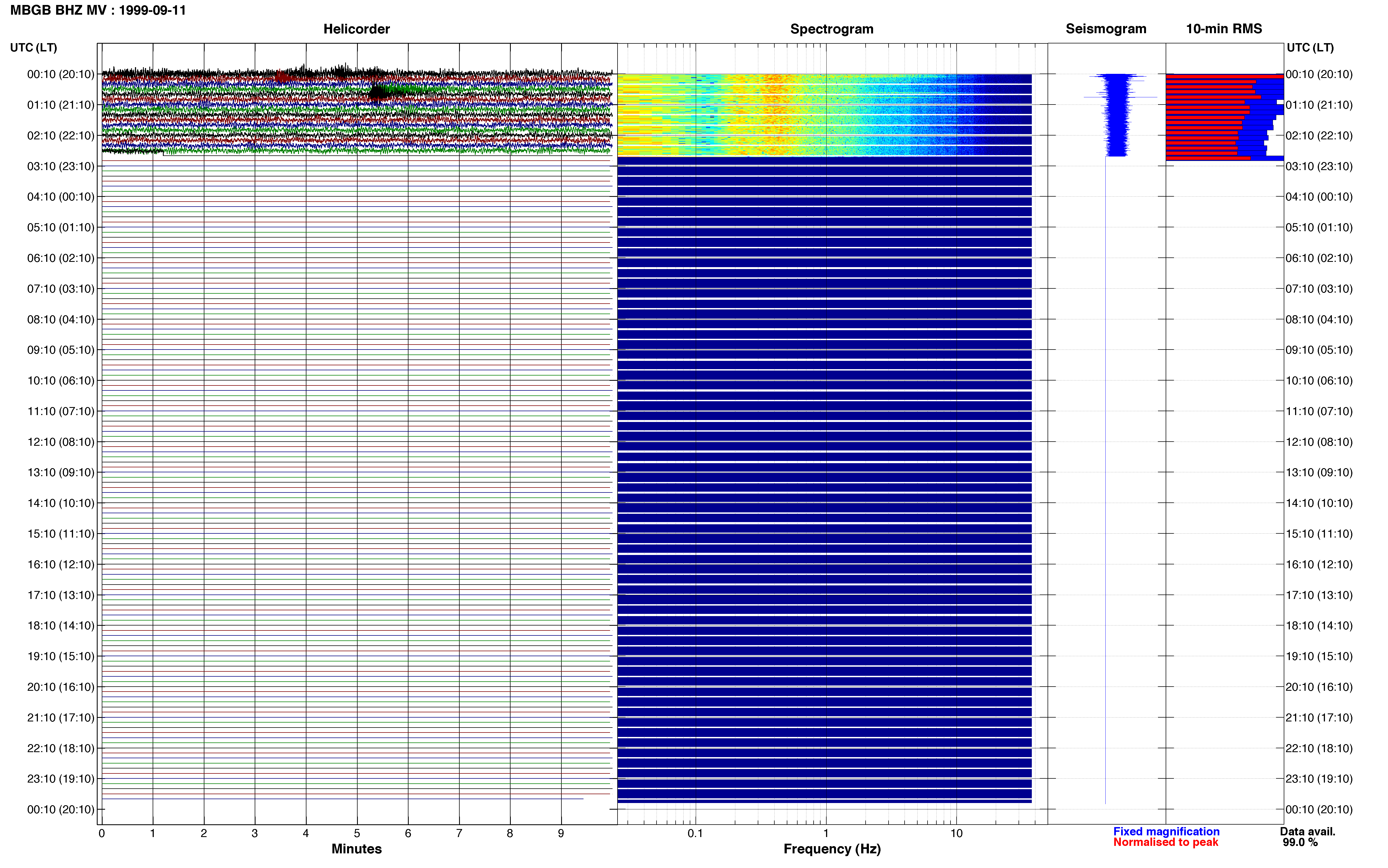Click left time label 04:10 (00:10)
This screenshot has height=868, width=1388.
[x=61, y=197]
